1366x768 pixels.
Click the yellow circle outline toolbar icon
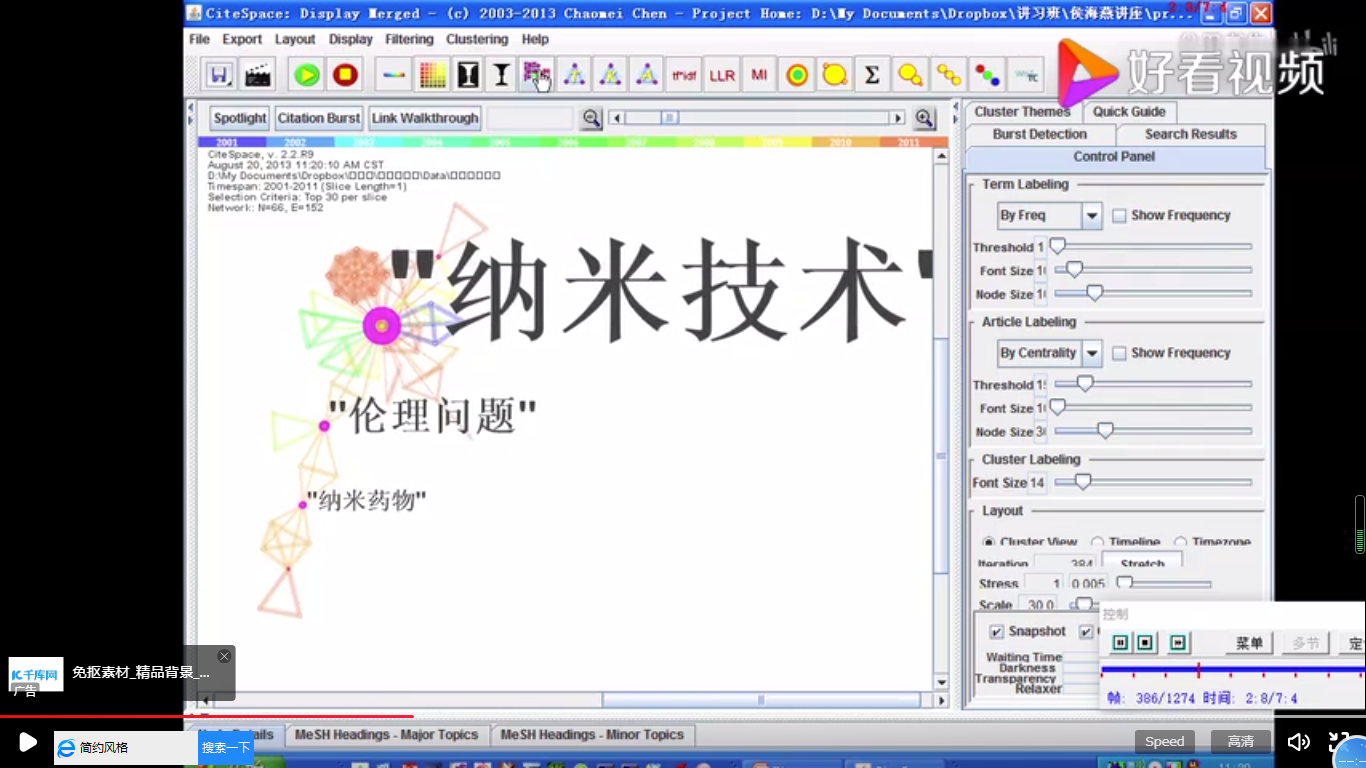point(834,75)
